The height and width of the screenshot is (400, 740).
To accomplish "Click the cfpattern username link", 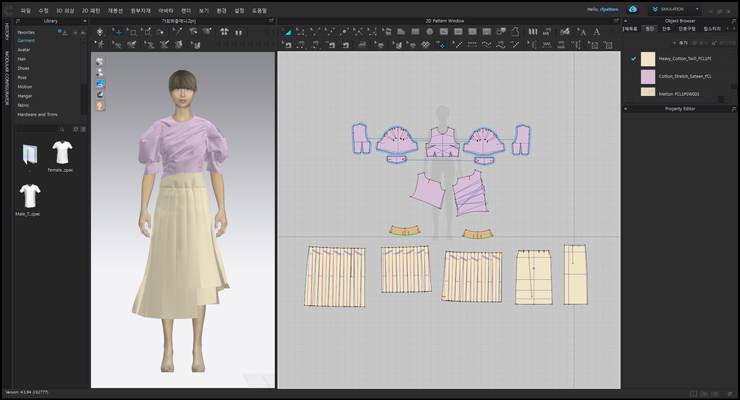I will click(x=611, y=9).
